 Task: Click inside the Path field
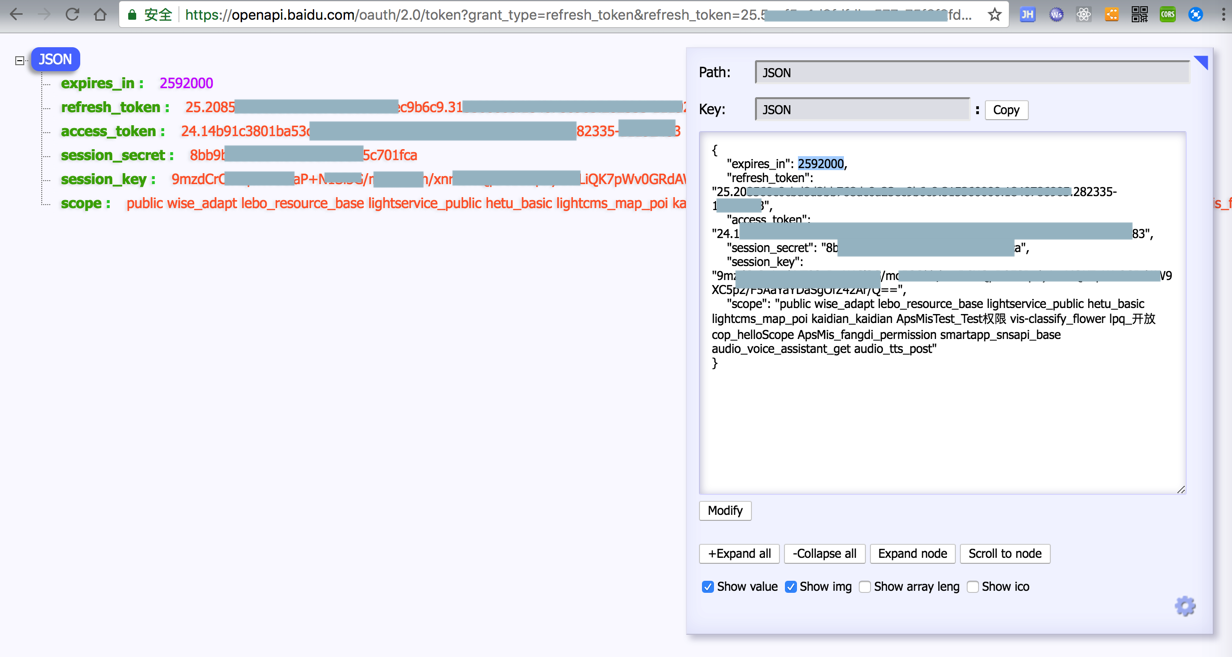coord(972,72)
